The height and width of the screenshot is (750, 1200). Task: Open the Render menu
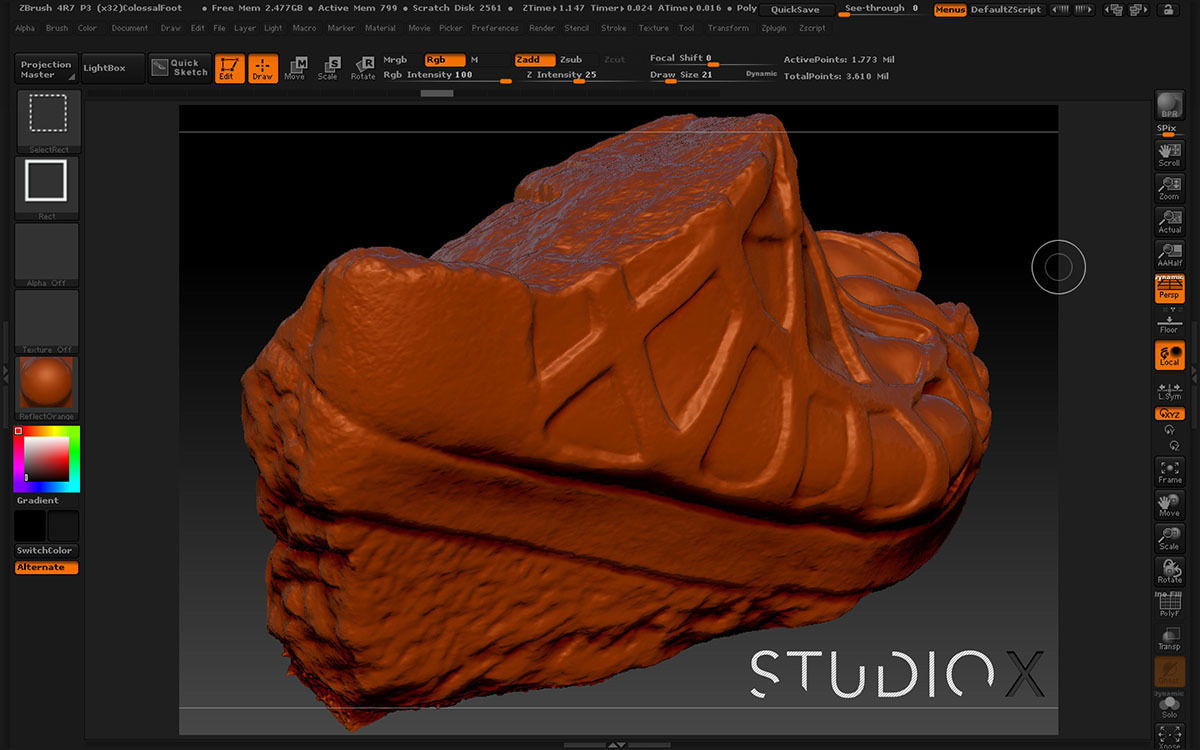(542, 28)
